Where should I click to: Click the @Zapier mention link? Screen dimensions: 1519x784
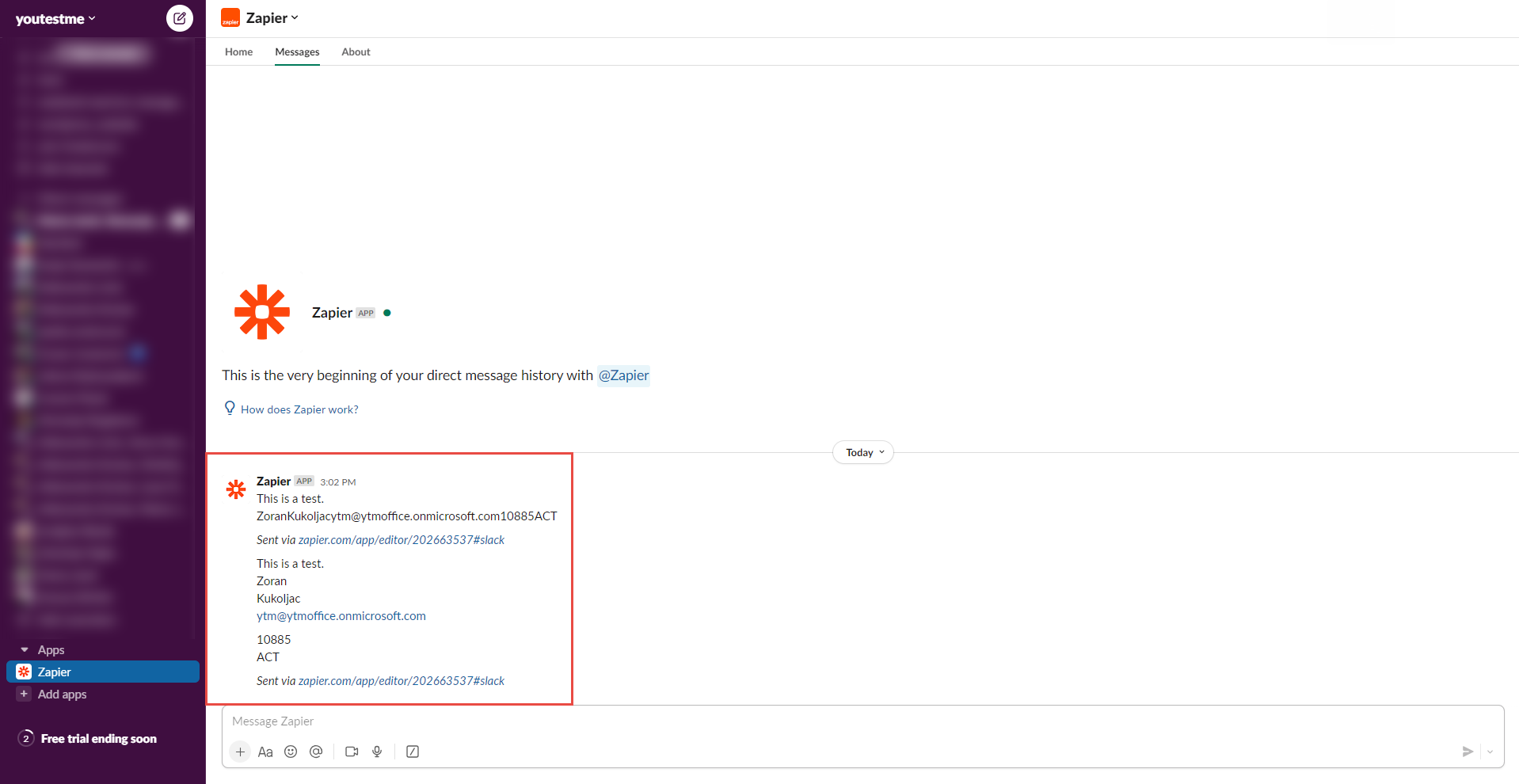(623, 375)
